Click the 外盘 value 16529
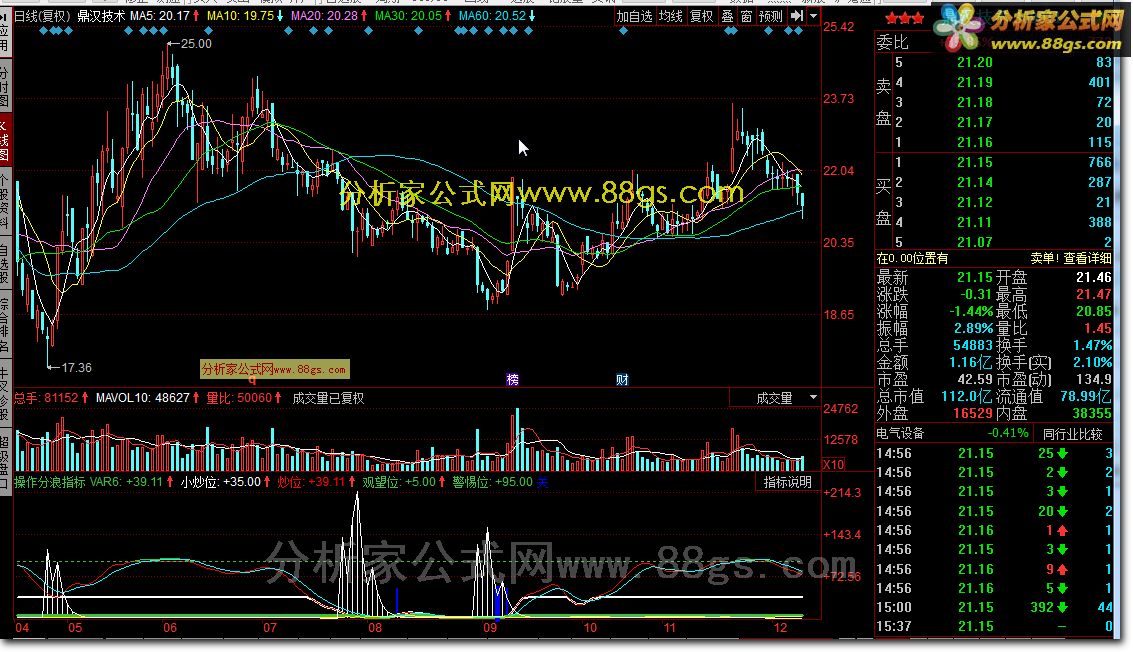 pyautogui.click(x=973, y=413)
